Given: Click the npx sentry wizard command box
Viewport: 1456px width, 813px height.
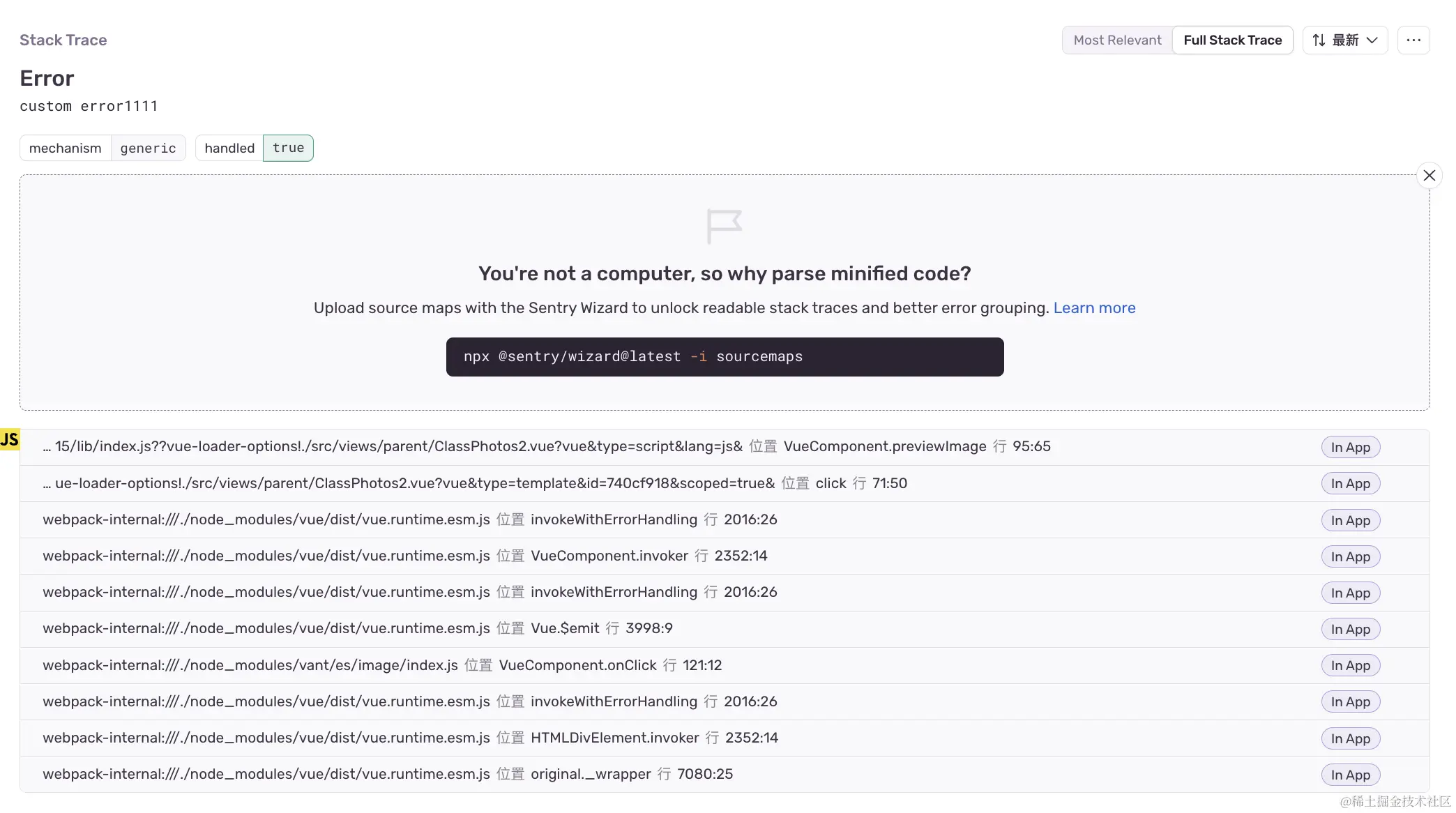Looking at the screenshot, I should 725,357.
